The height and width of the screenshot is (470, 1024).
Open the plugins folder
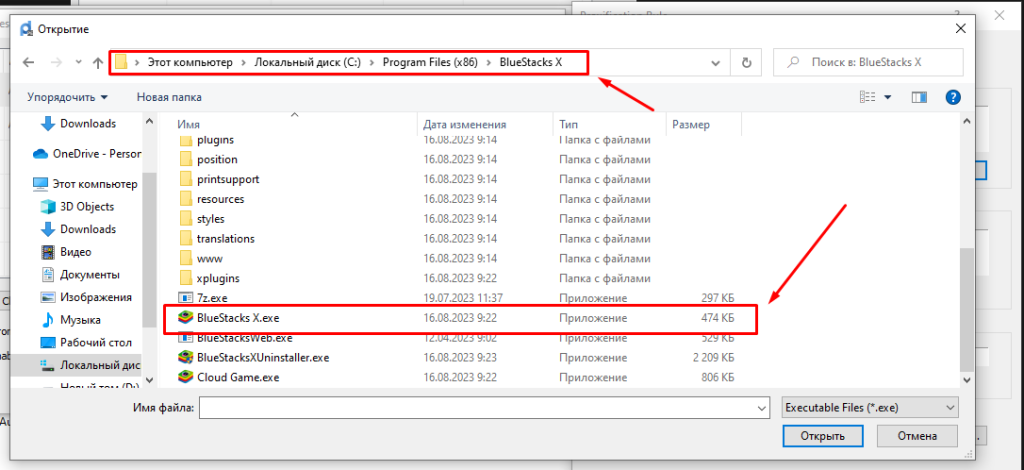coord(215,140)
